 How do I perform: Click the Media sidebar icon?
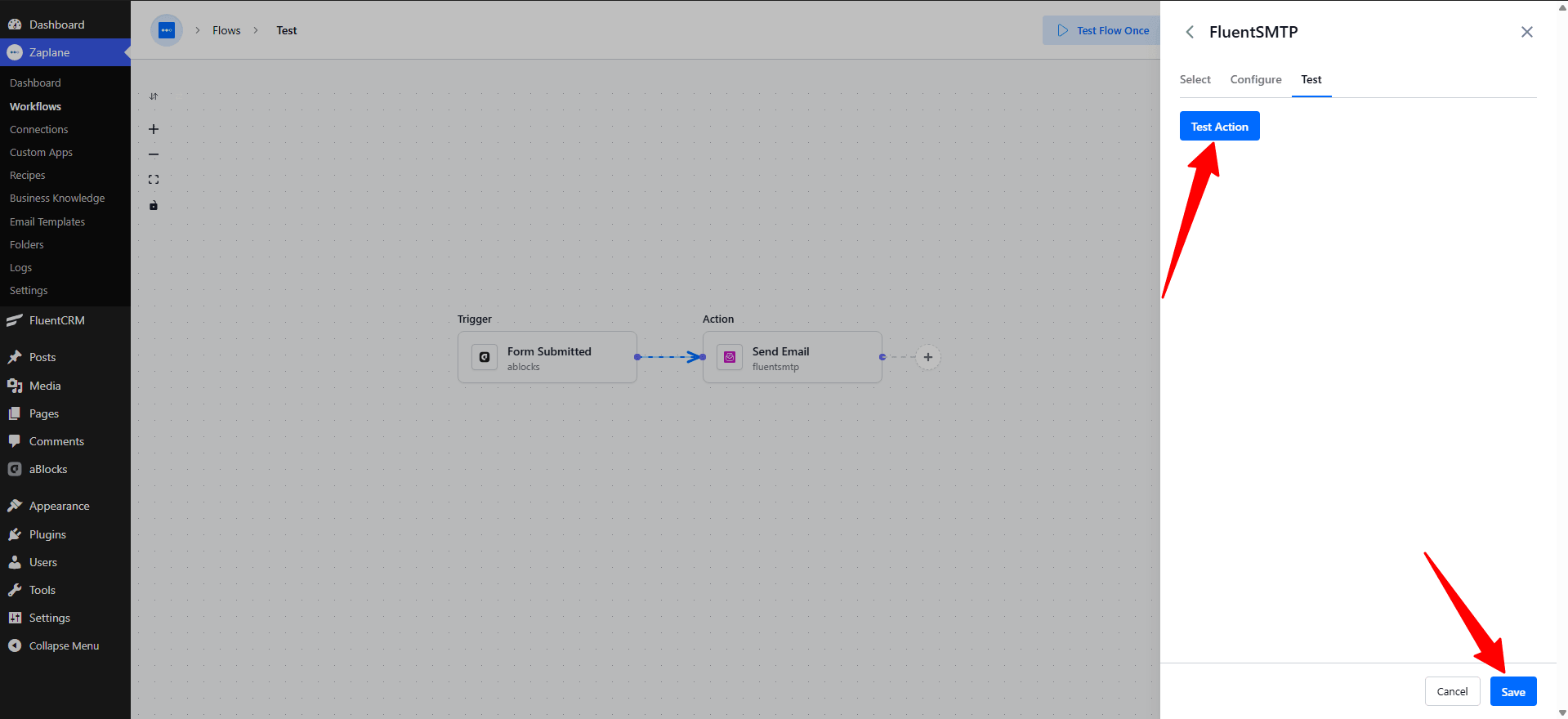click(15, 386)
